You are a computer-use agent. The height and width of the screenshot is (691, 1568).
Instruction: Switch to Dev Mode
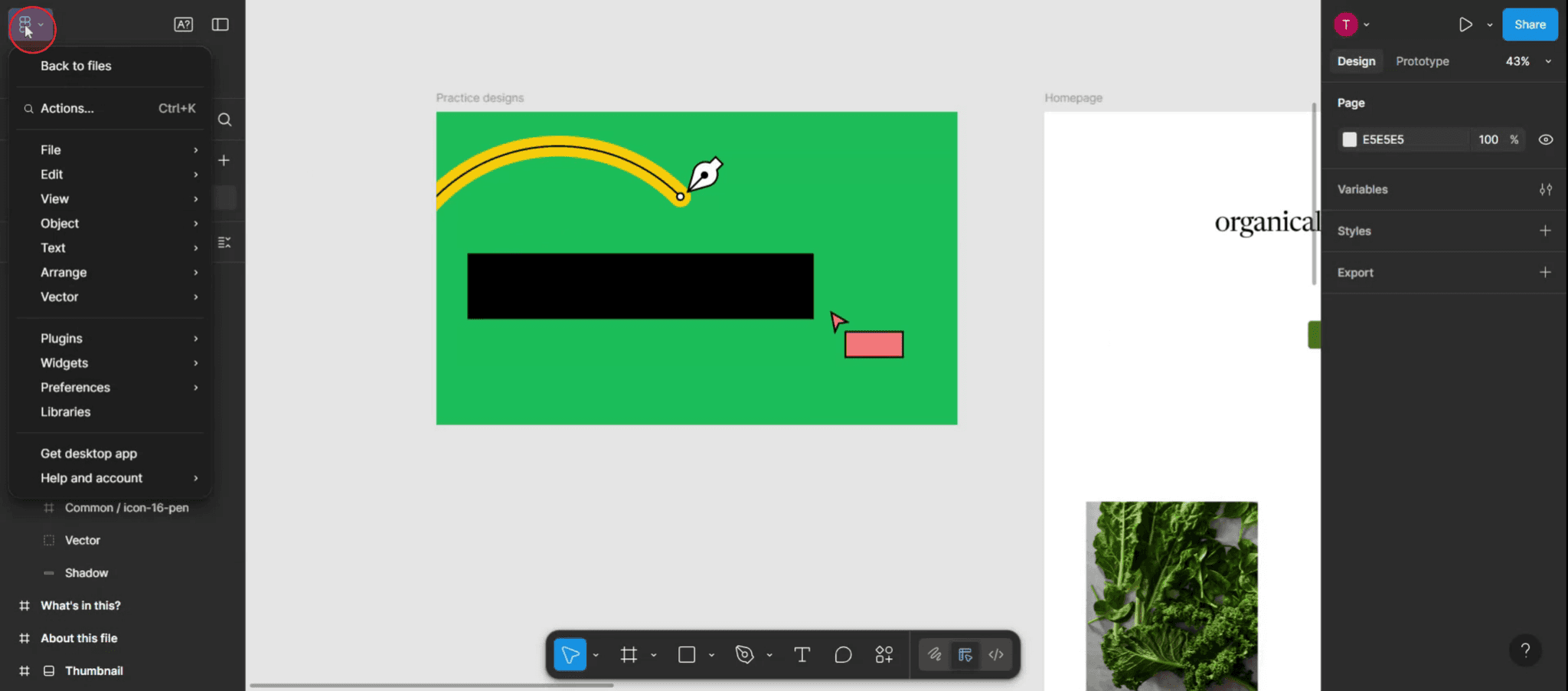[x=997, y=655]
